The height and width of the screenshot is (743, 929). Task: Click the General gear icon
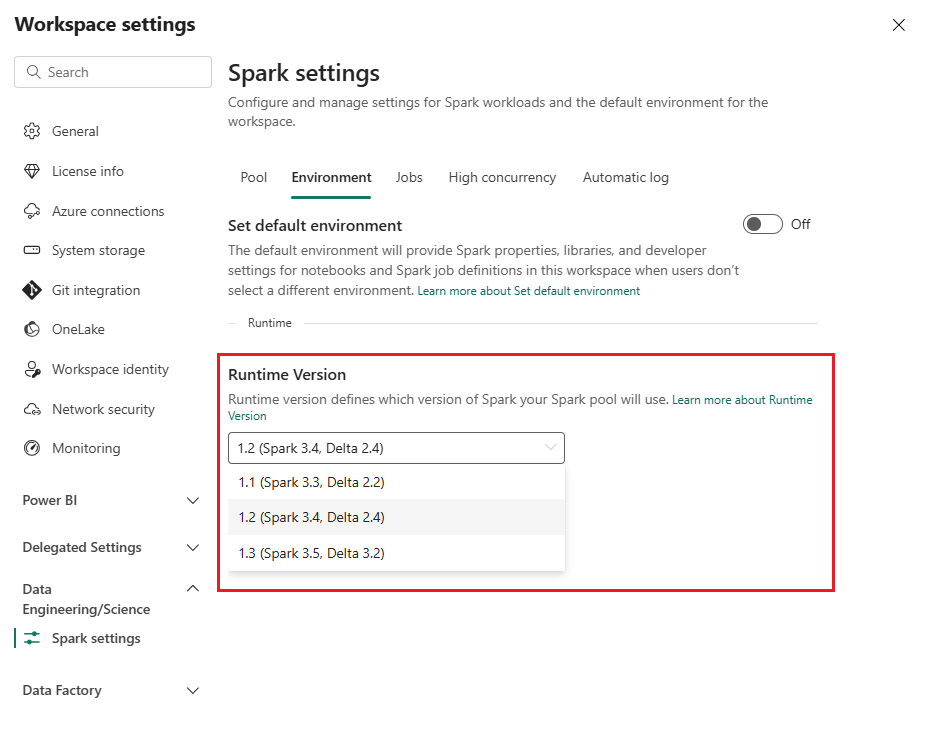pyautogui.click(x=32, y=131)
